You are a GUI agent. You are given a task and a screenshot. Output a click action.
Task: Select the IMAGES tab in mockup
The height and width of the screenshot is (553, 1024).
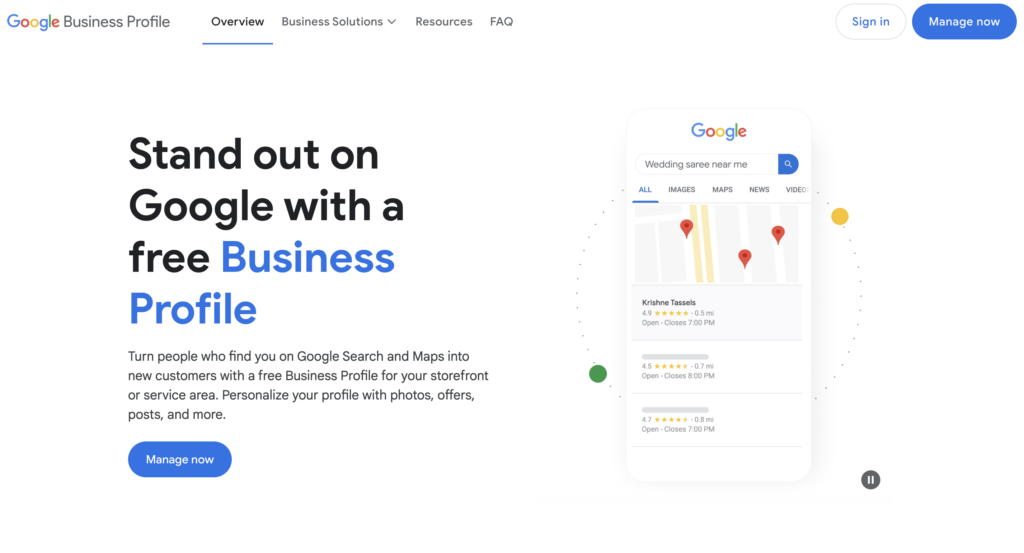click(x=681, y=189)
